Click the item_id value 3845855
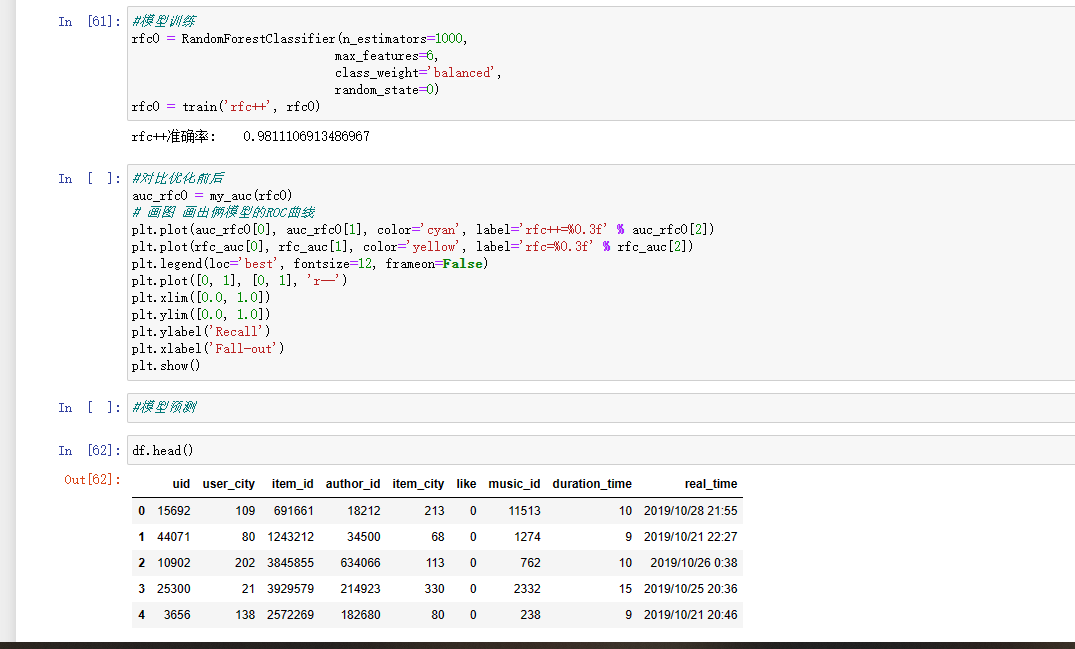The image size is (1075, 649). coord(290,562)
